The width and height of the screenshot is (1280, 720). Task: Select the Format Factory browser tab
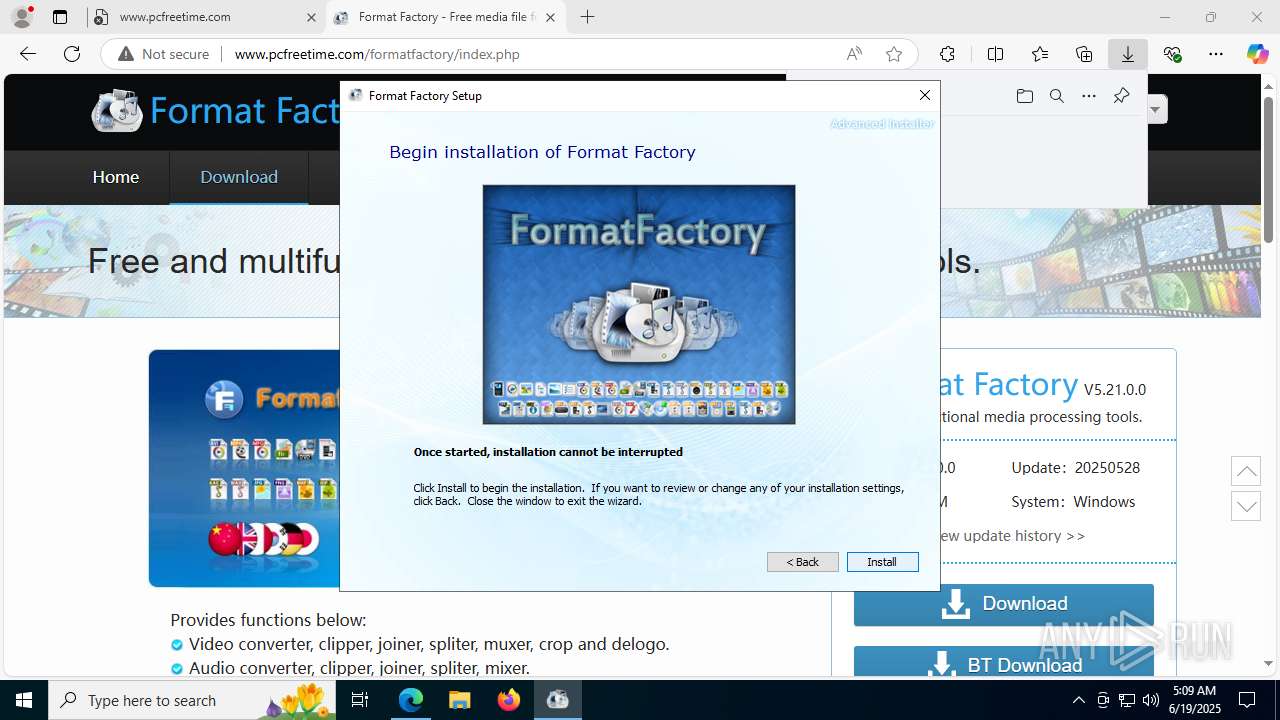tap(446, 17)
